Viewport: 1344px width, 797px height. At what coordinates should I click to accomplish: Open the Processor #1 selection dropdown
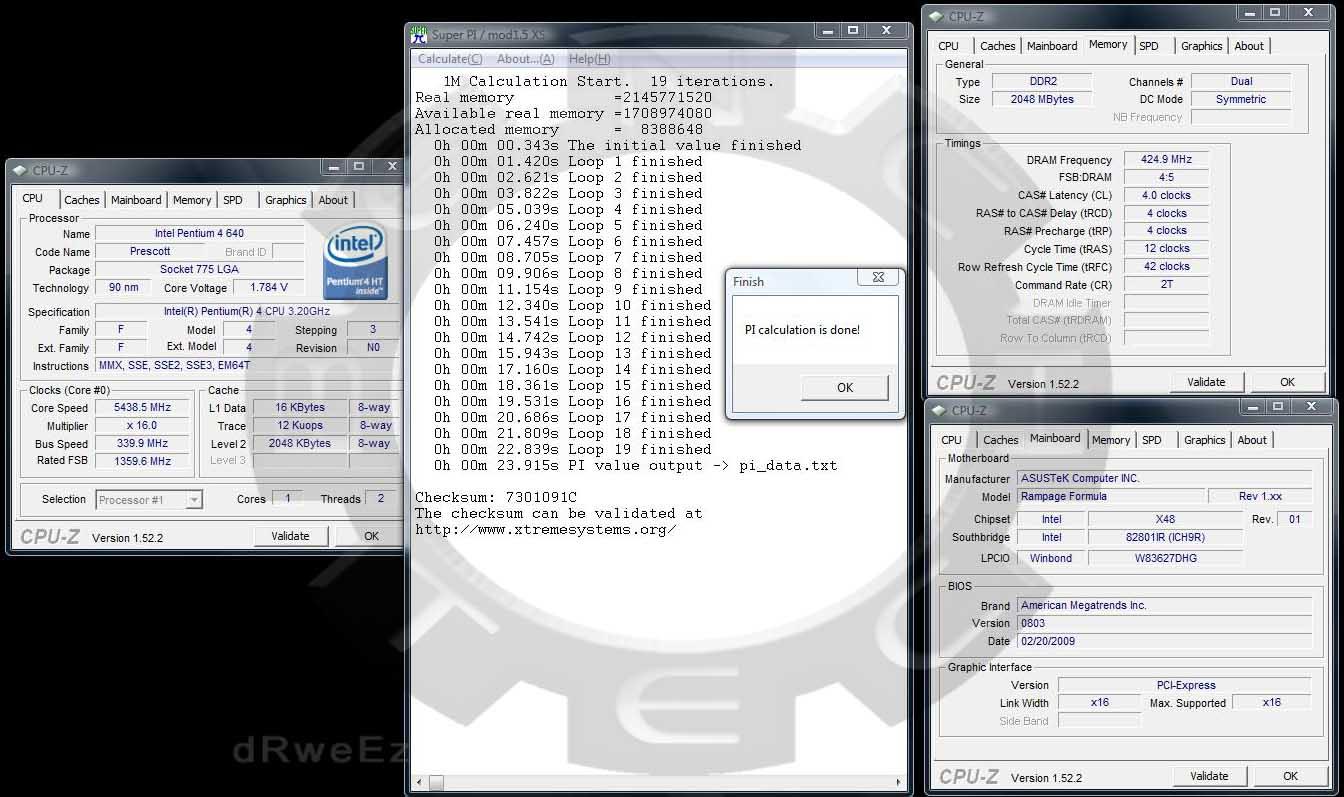[x=150, y=499]
